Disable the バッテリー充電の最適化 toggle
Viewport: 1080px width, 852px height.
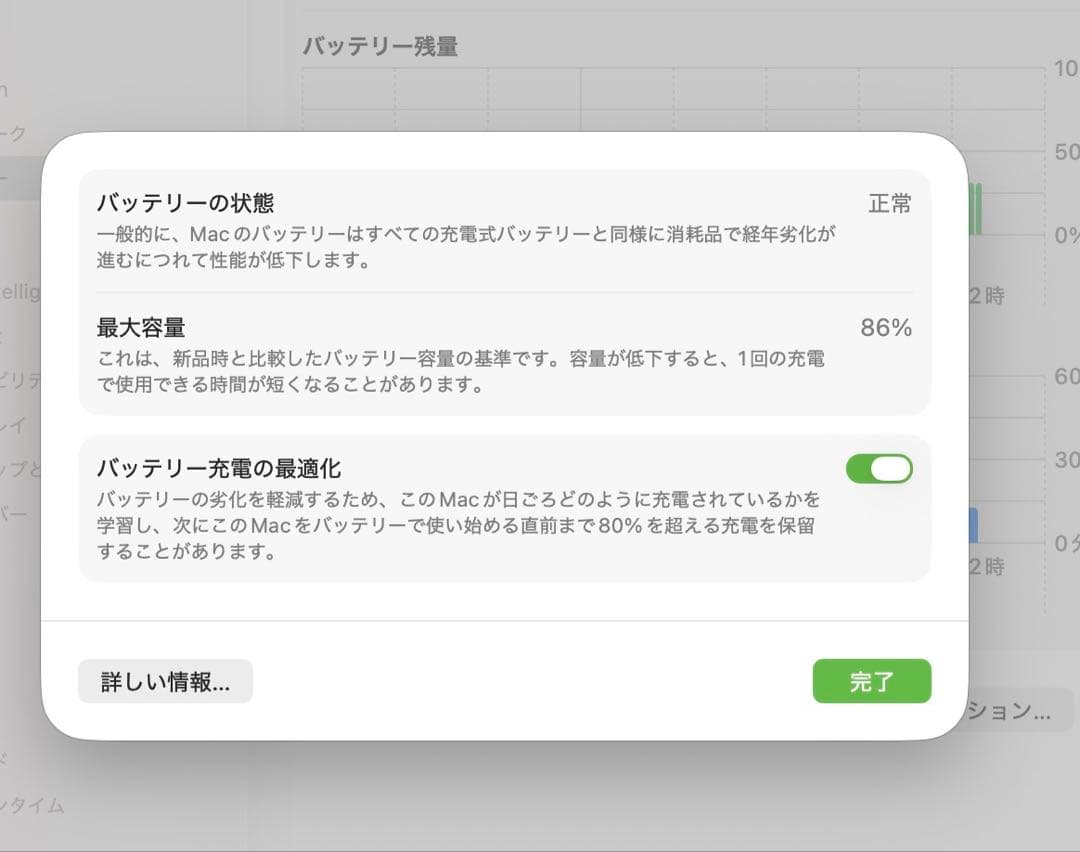click(x=878, y=468)
